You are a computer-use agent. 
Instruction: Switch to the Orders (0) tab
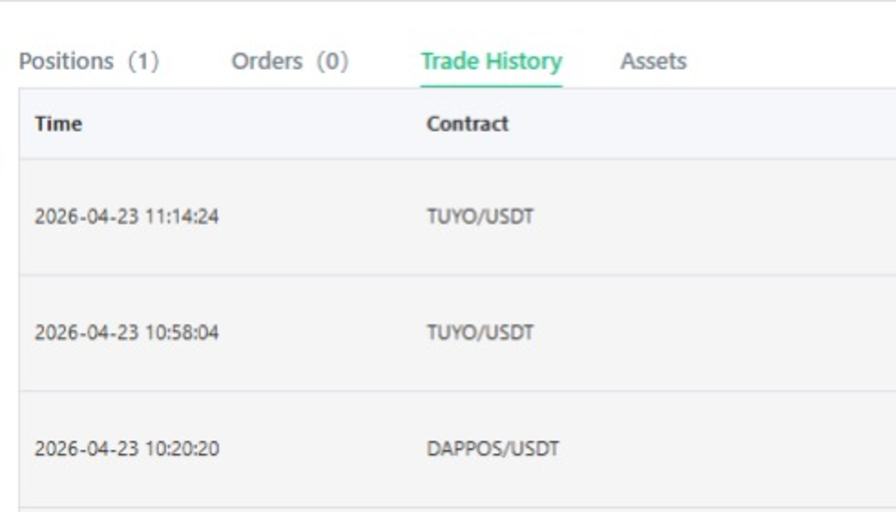pos(290,61)
